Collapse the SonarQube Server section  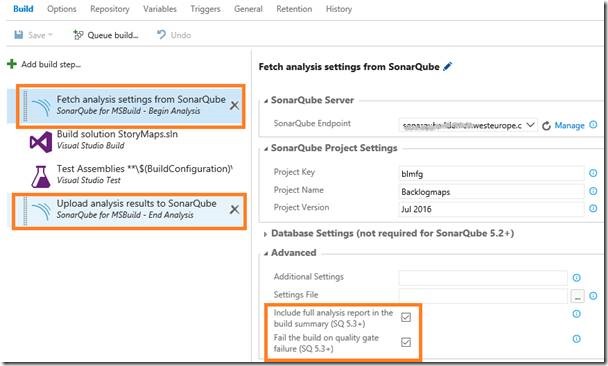[266, 101]
